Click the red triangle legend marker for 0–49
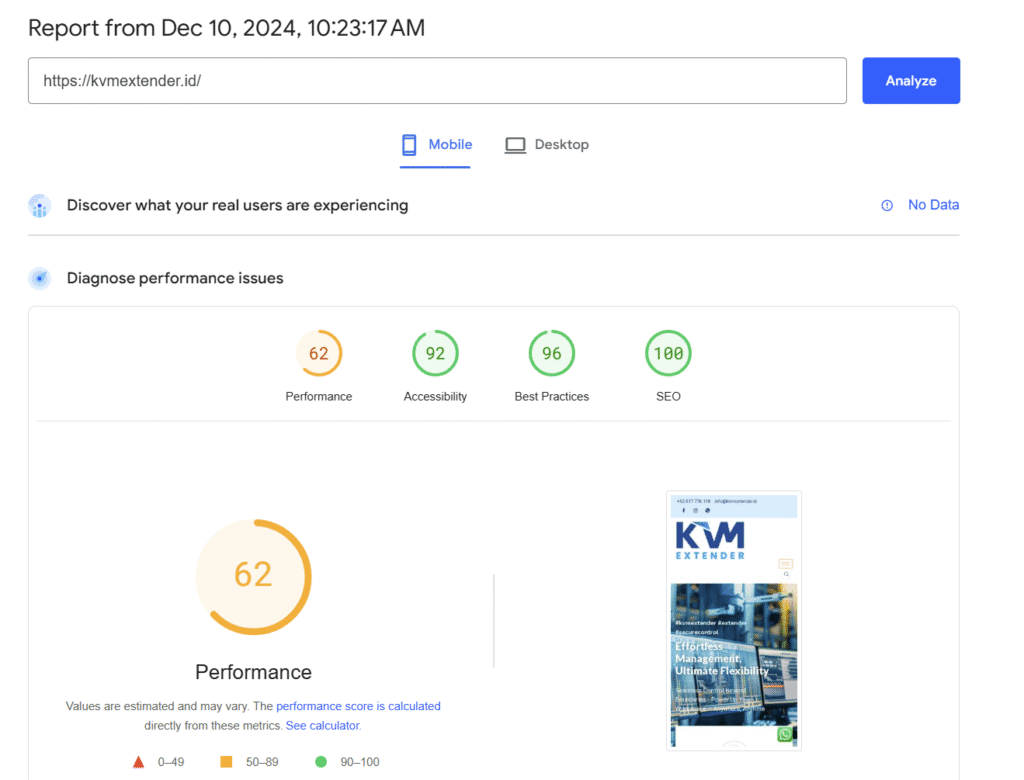 point(139,761)
